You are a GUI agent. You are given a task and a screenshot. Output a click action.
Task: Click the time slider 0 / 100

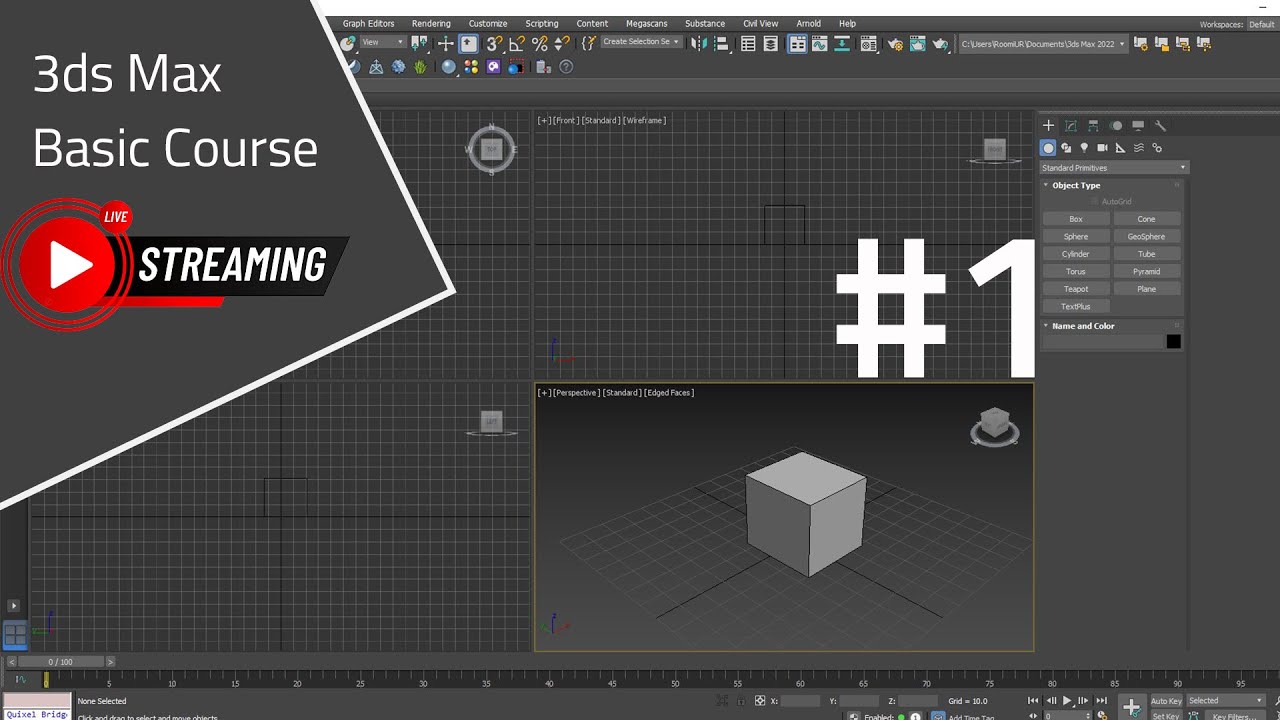tap(60, 662)
